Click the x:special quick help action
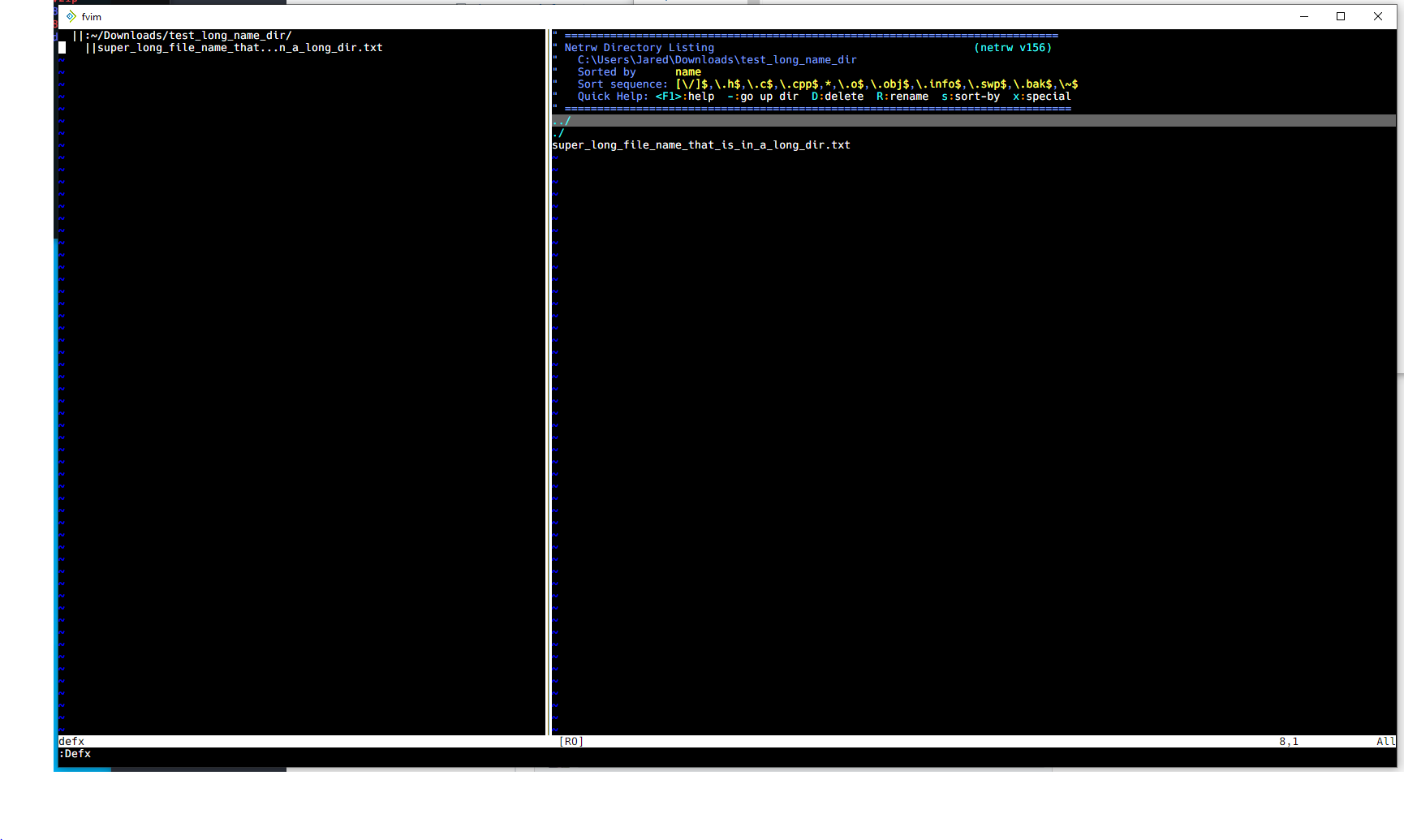The width and height of the screenshot is (1404, 840). point(1042,96)
